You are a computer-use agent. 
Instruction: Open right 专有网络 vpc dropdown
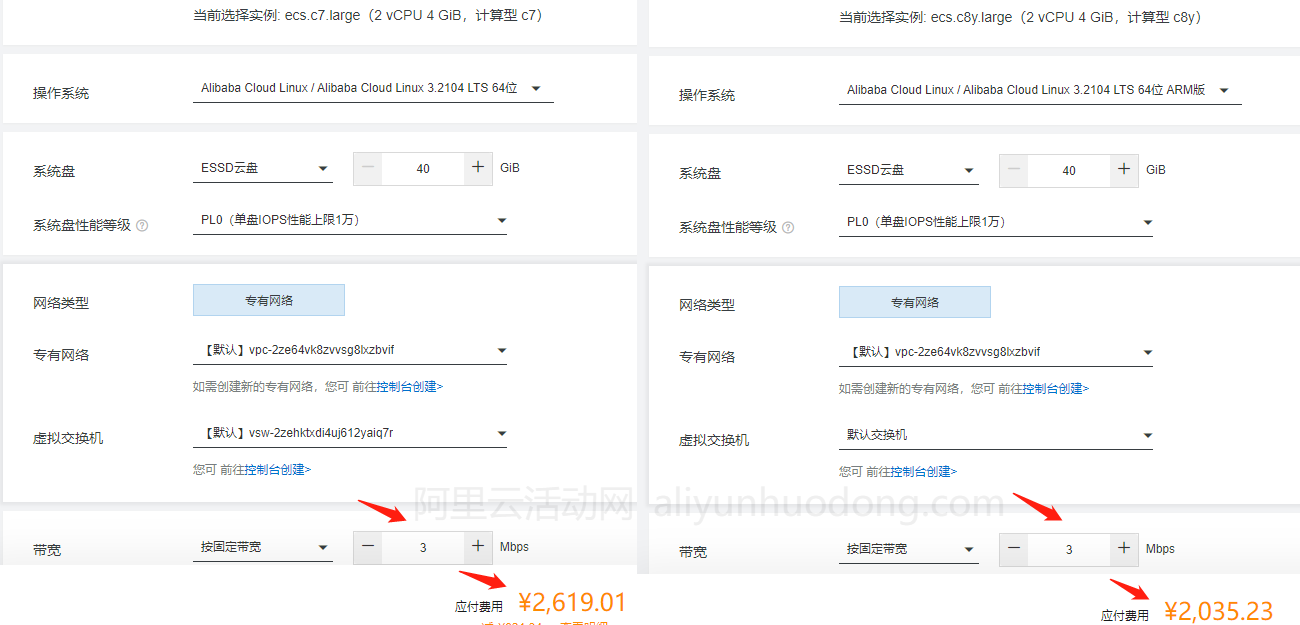coord(996,353)
